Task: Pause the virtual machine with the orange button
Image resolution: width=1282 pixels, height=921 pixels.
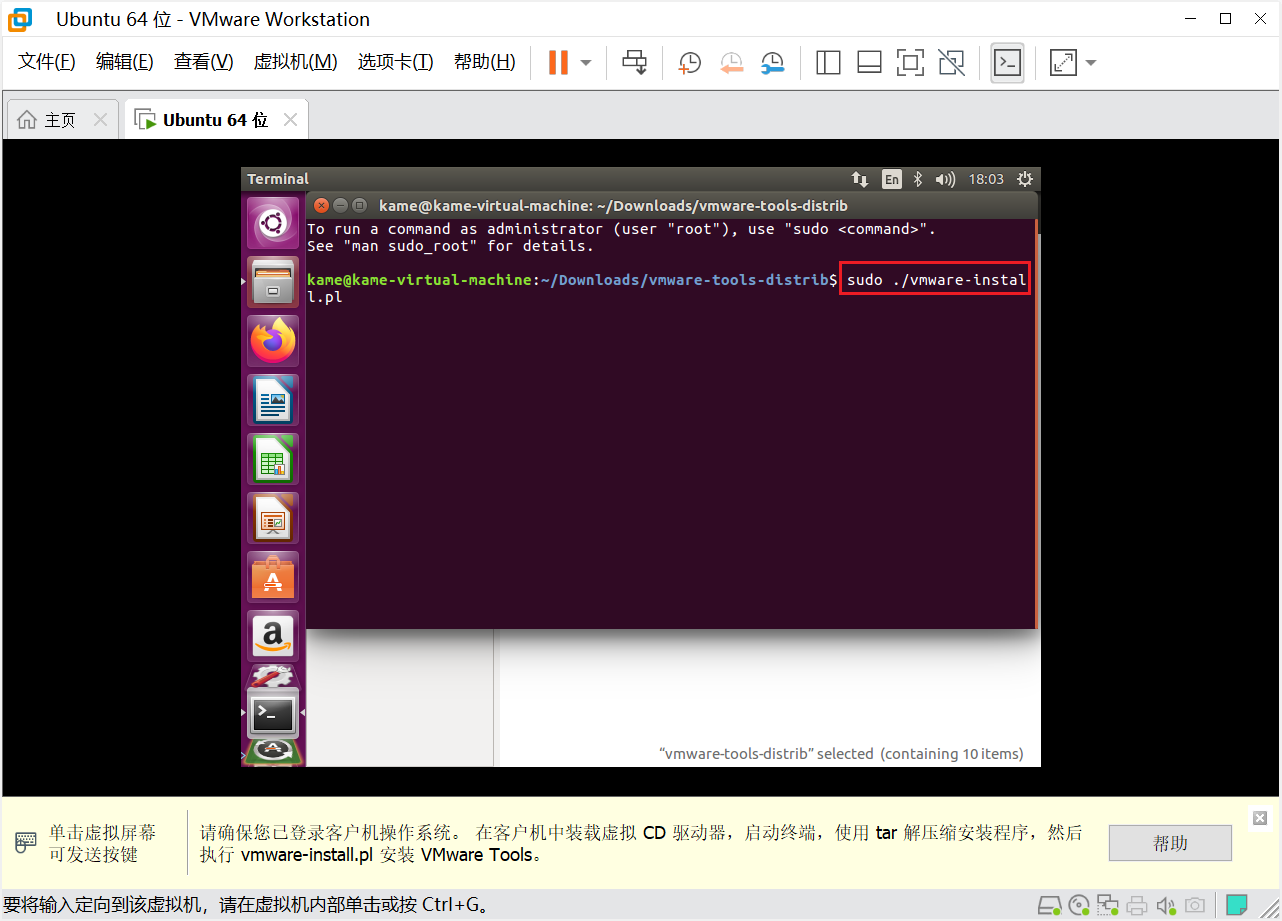Action: click(x=558, y=62)
